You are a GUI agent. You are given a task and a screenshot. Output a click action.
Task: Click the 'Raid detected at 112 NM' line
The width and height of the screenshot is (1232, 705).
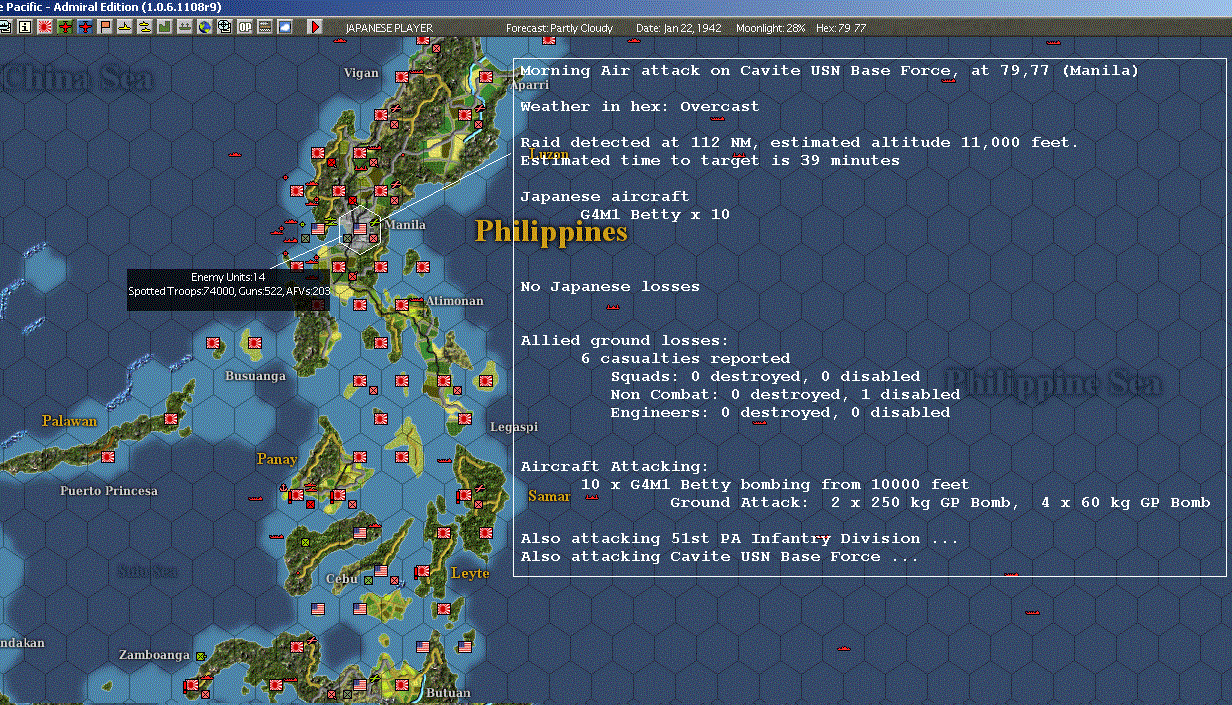pyautogui.click(x=799, y=143)
